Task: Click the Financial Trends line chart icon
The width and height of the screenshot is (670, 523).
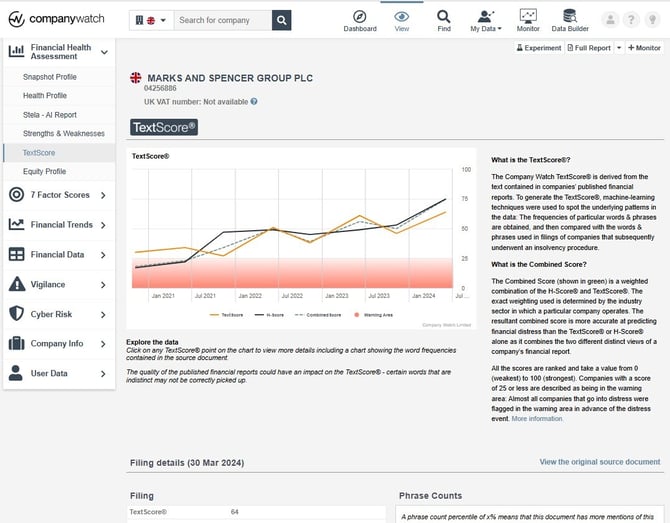Action: [16, 224]
